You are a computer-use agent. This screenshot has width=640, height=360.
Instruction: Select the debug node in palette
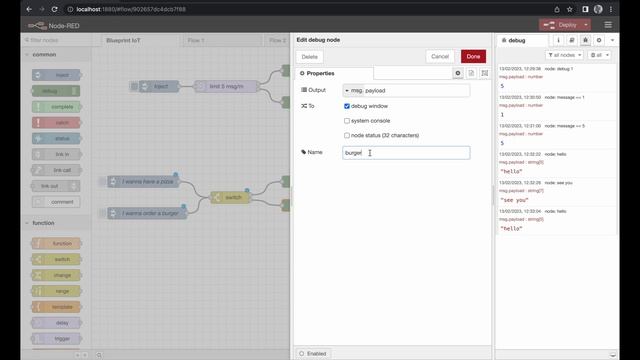pyautogui.click(x=56, y=91)
